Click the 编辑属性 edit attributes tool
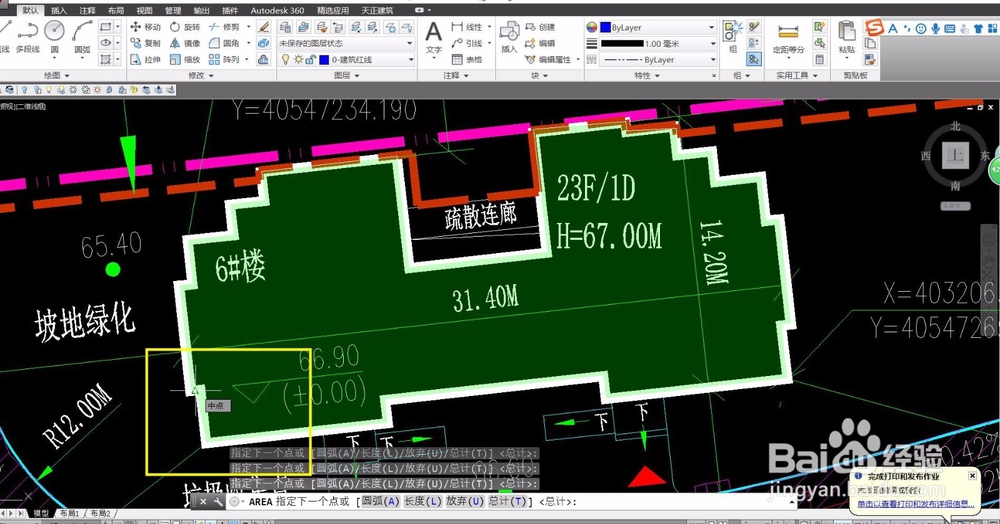Image resolution: width=1000 pixels, height=524 pixels. [548, 59]
